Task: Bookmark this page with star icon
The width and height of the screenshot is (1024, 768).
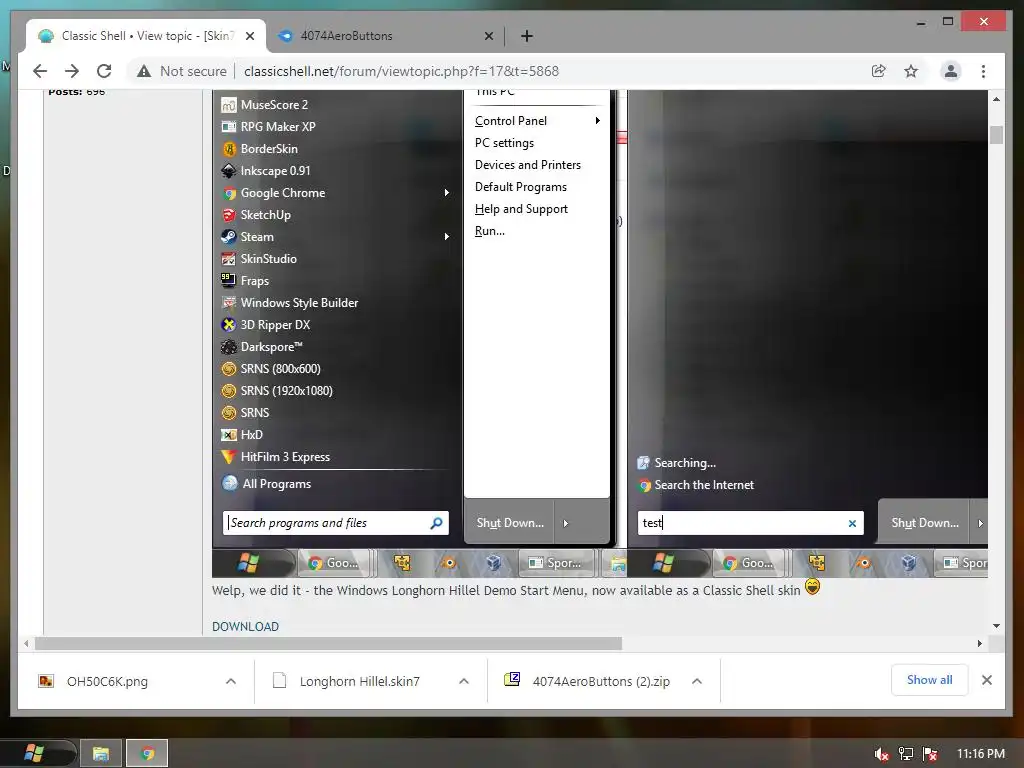Action: (x=911, y=71)
